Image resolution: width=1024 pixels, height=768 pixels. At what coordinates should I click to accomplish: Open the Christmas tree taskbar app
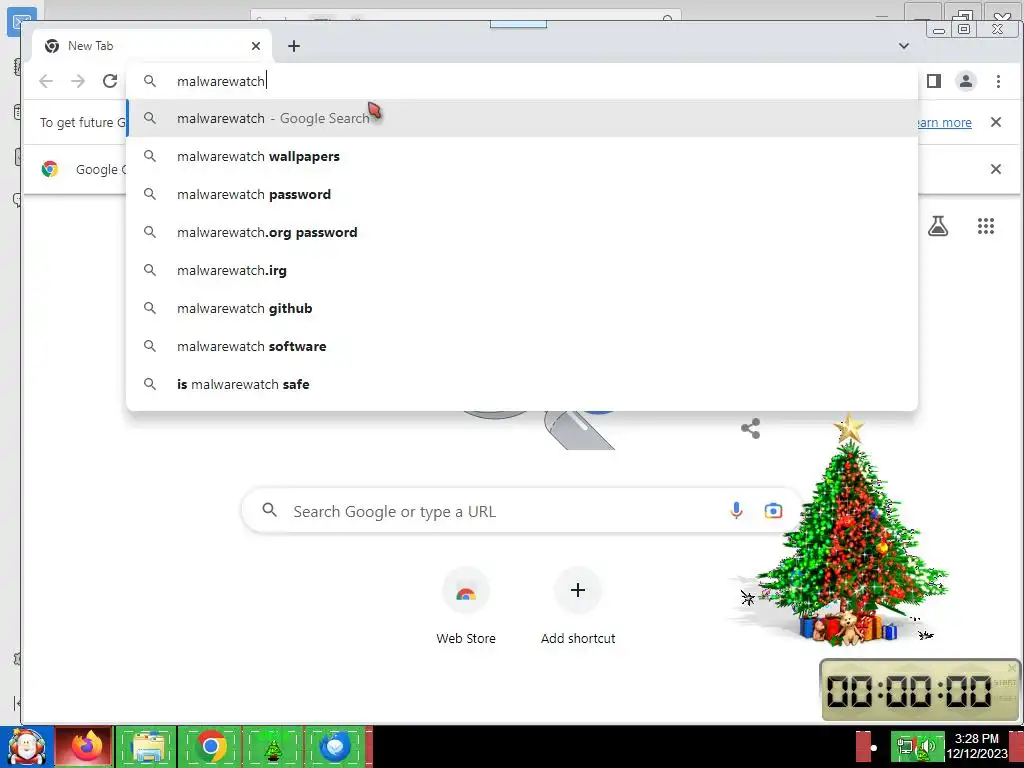coord(272,747)
